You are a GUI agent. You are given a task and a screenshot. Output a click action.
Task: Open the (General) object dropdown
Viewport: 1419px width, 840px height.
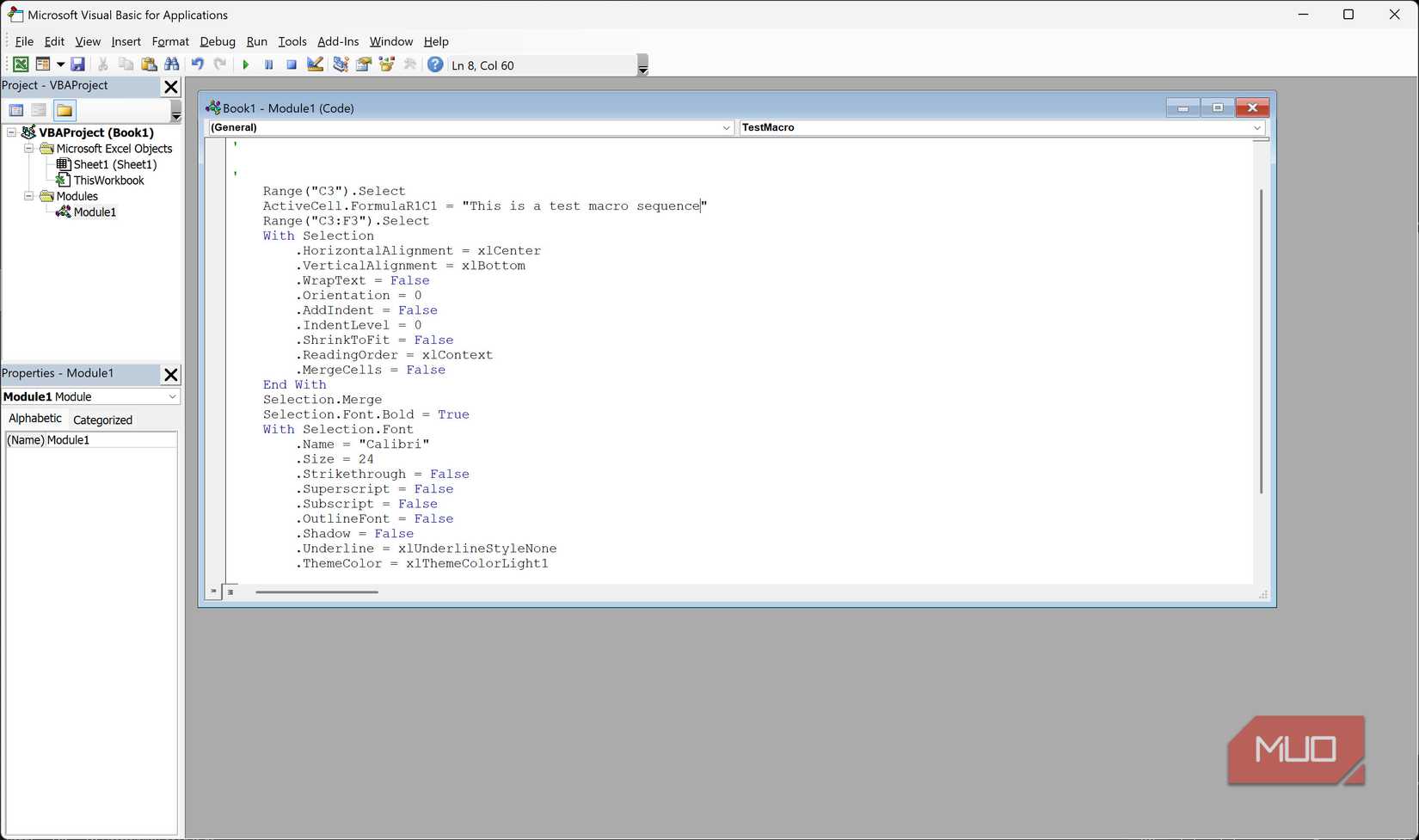[725, 127]
